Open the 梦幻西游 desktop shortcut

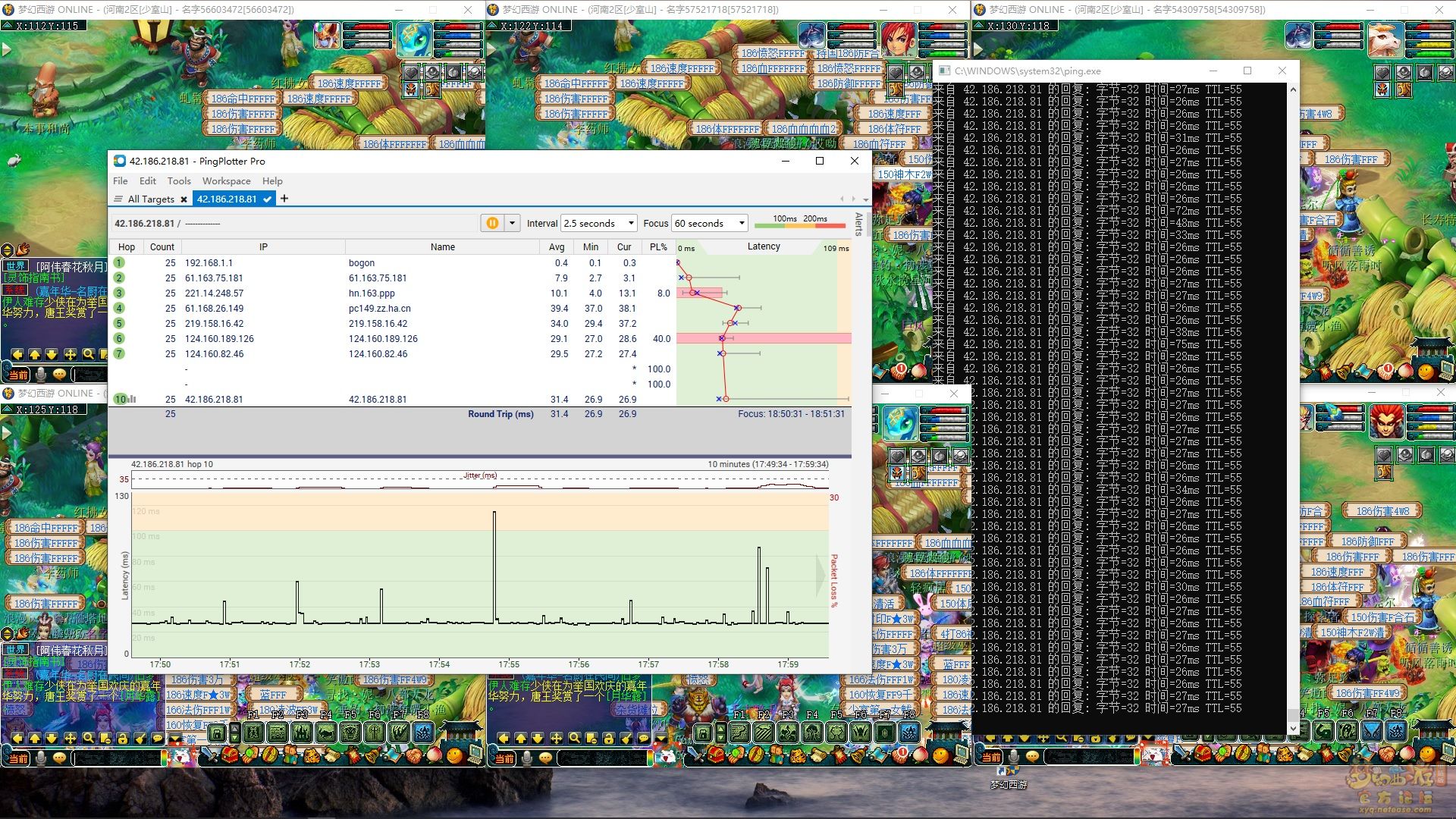(x=1009, y=778)
